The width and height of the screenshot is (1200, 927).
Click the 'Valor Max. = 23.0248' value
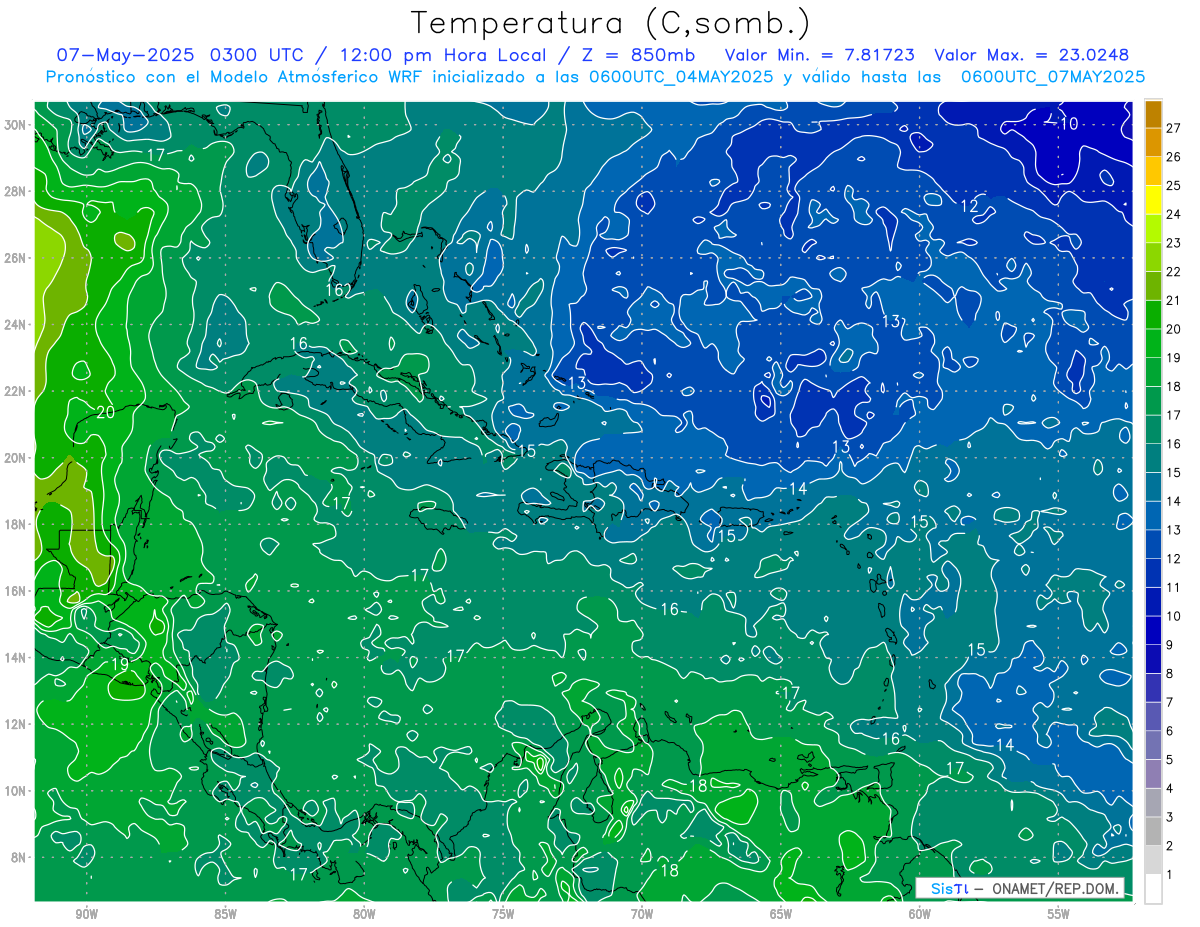click(x=1032, y=55)
